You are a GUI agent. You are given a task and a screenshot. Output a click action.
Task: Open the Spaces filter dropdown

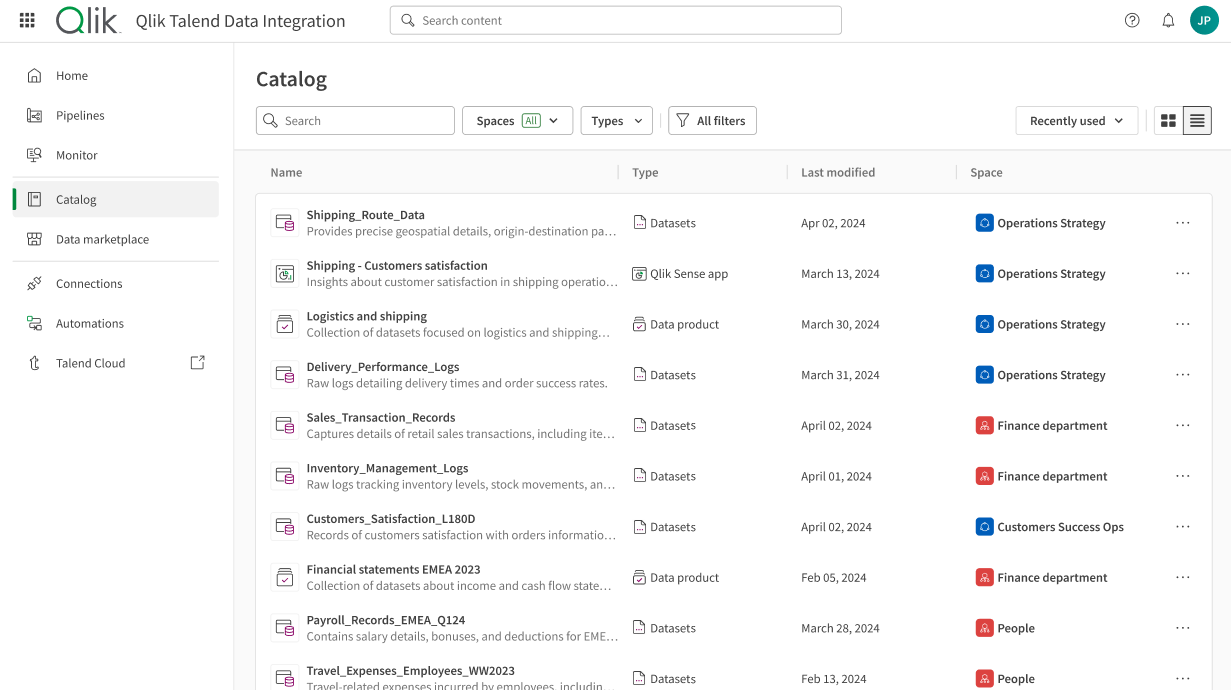click(x=517, y=120)
